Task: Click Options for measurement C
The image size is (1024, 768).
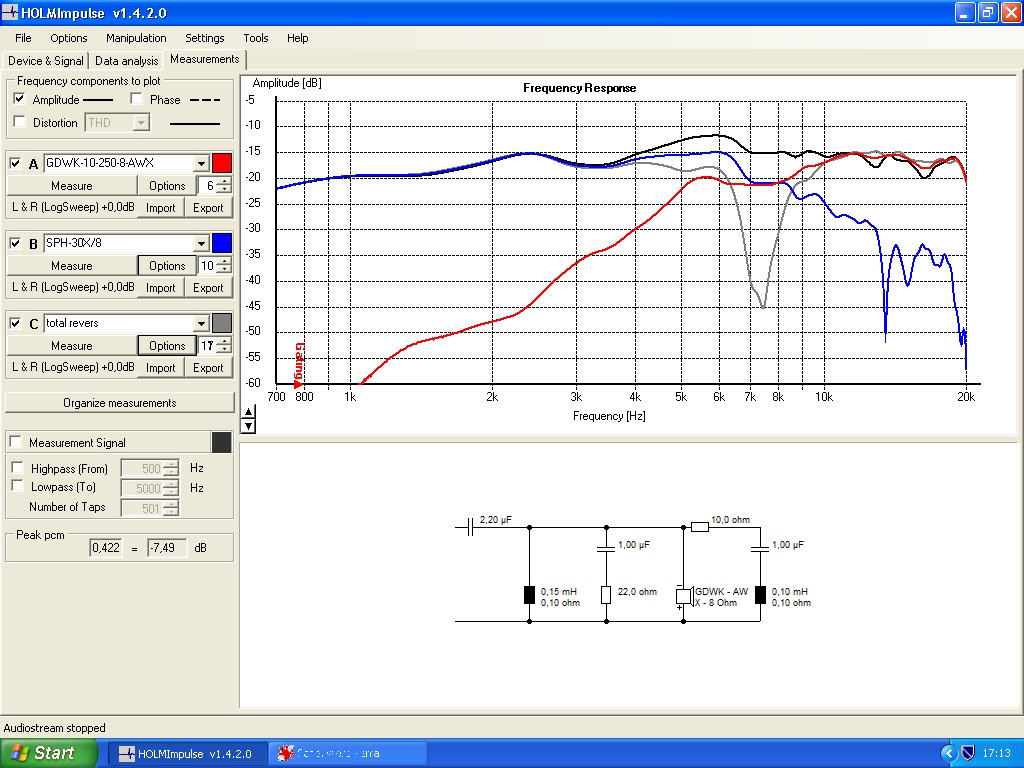Action: (167, 346)
